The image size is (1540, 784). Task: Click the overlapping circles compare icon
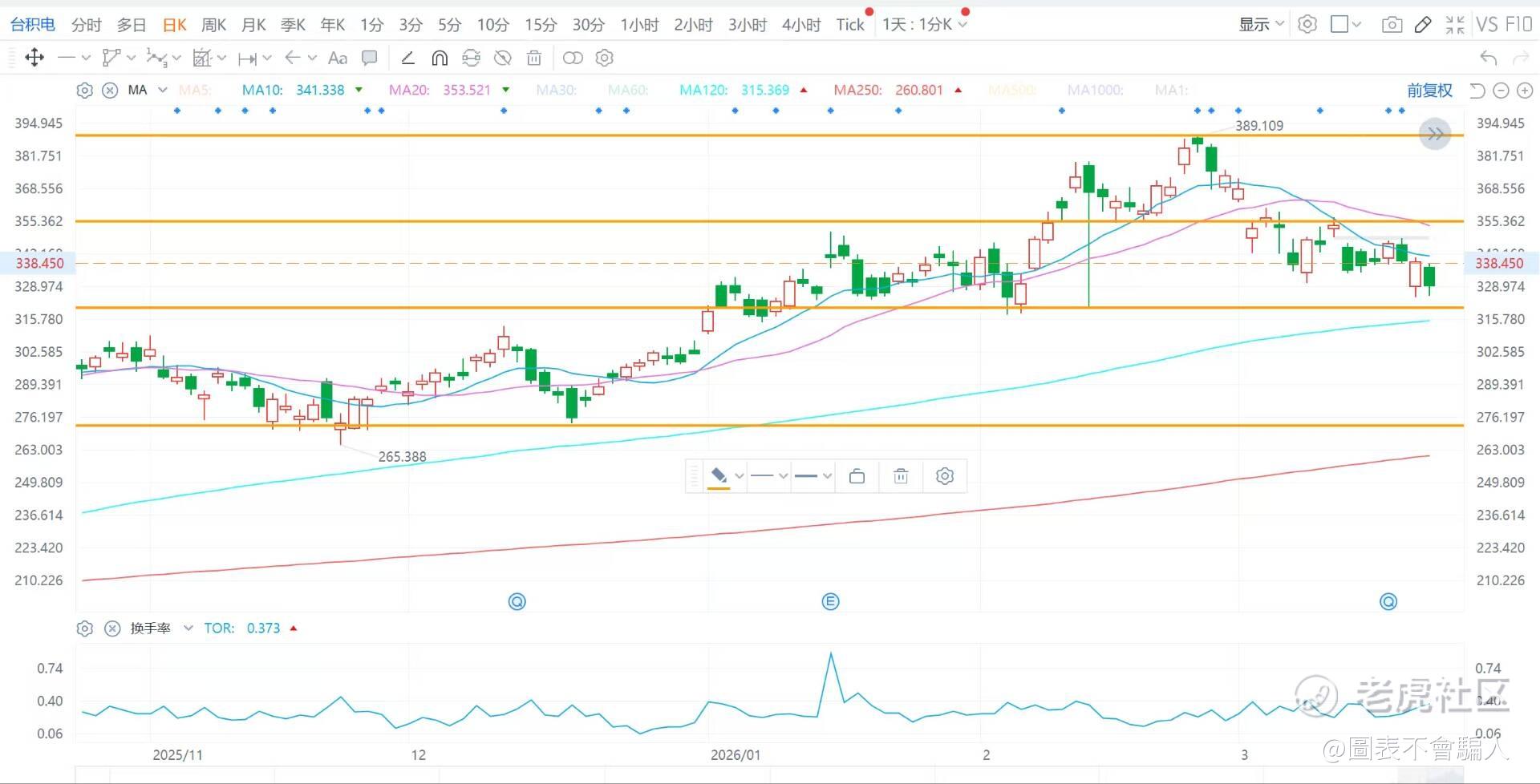(x=573, y=58)
